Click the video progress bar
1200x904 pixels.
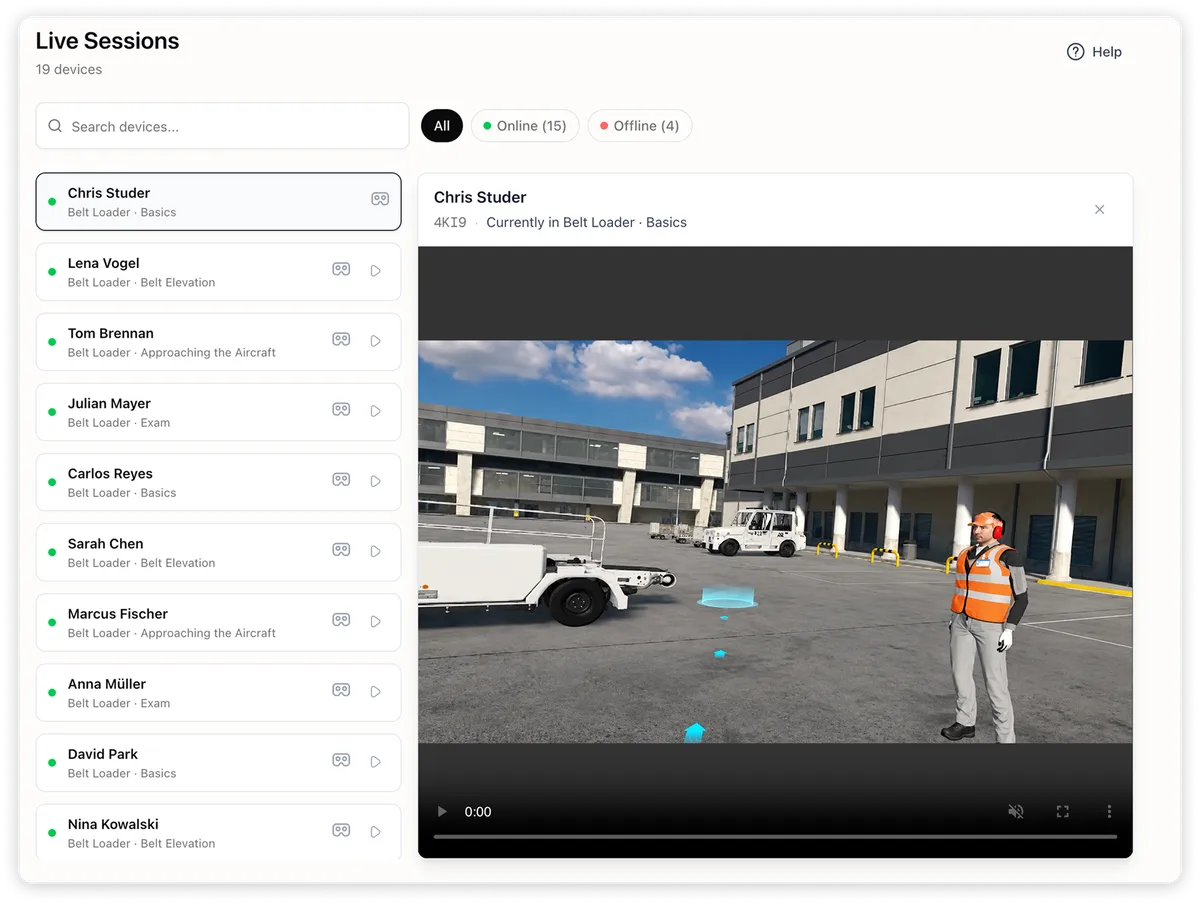click(x=775, y=836)
